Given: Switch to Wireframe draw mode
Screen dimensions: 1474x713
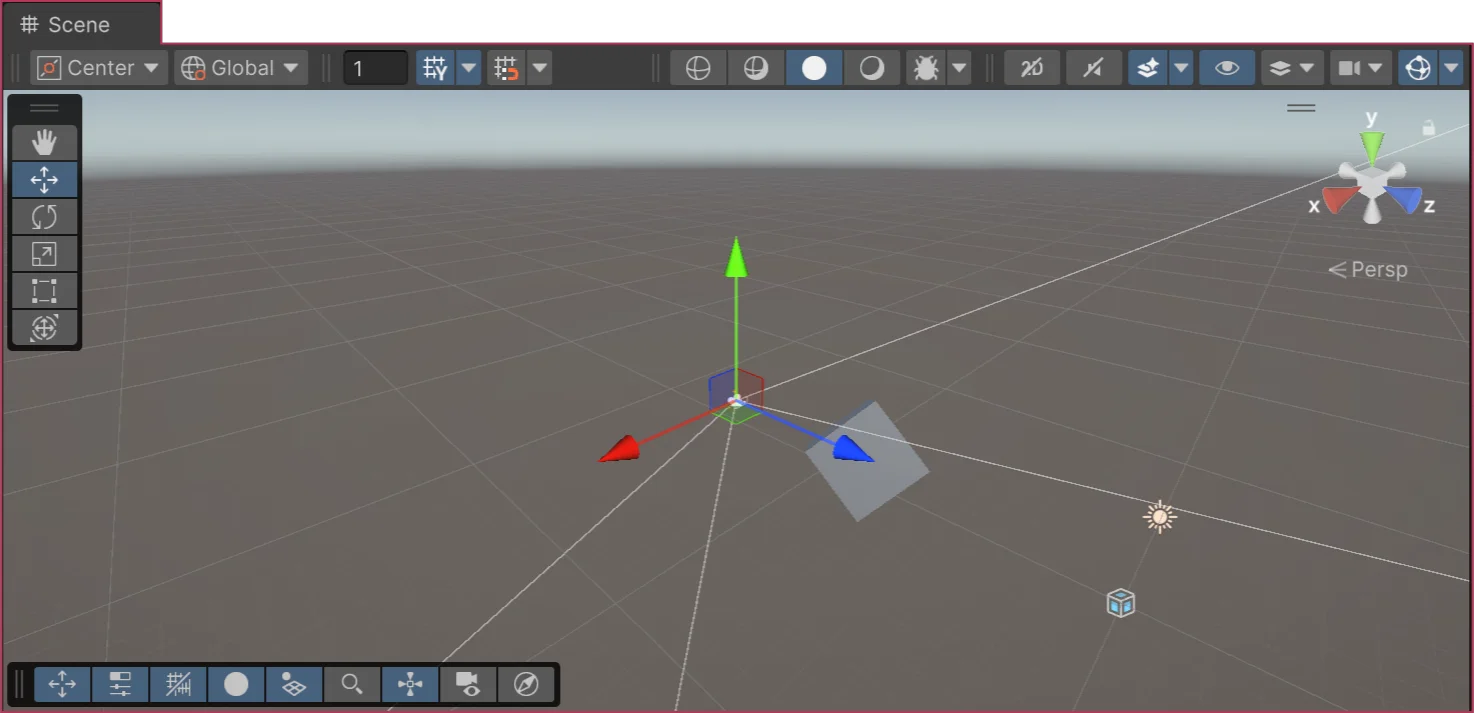Looking at the screenshot, I should coord(698,68).
